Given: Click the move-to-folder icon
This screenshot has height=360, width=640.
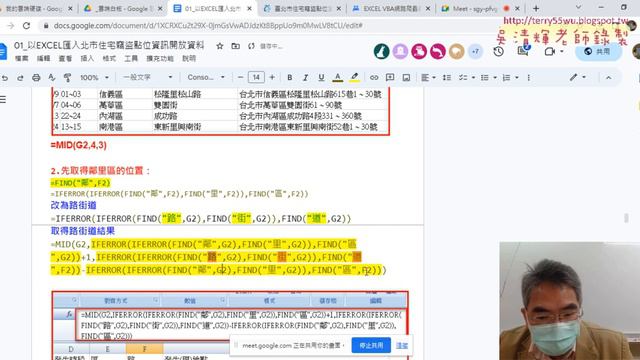Looking at the screenshot, I should [x=236, y=46].
